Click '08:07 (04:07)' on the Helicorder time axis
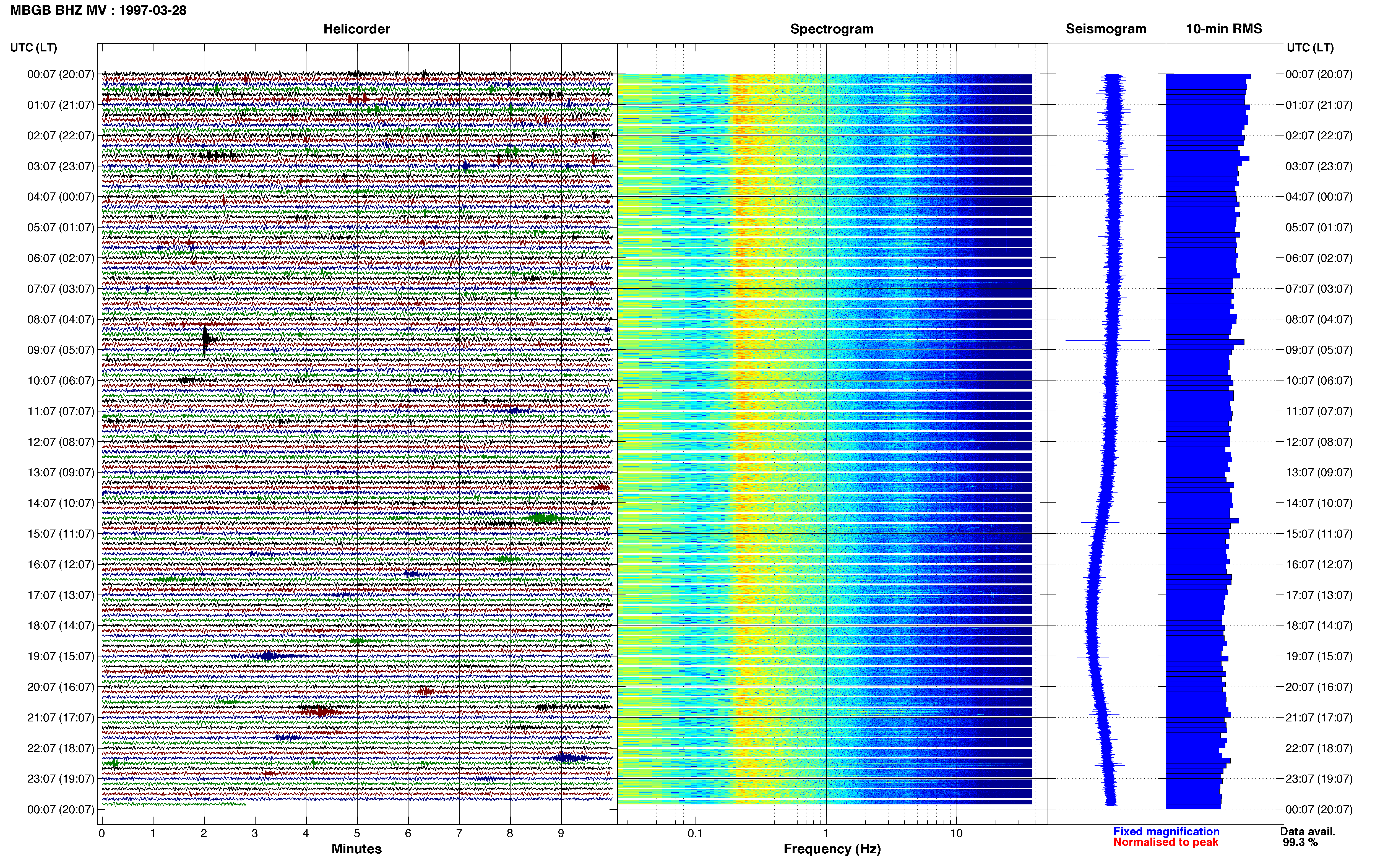This screenshot has width=1388, height=868. point(60,319)
